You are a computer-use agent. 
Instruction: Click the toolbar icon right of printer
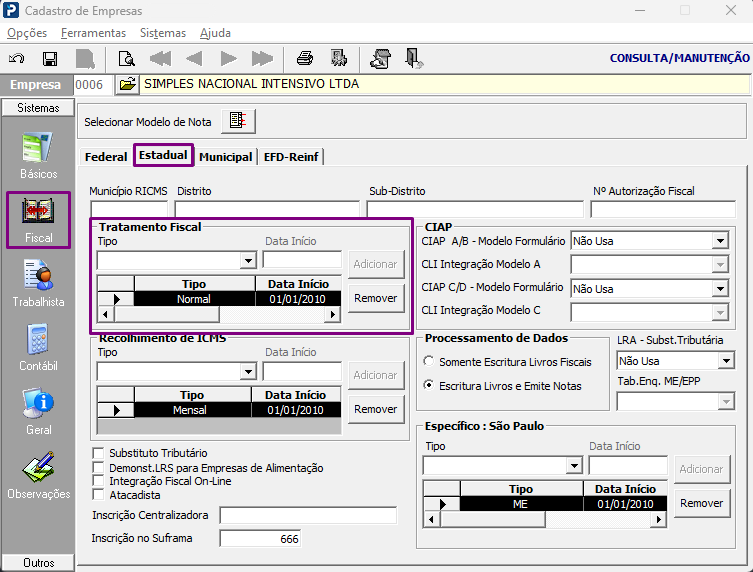339,58
